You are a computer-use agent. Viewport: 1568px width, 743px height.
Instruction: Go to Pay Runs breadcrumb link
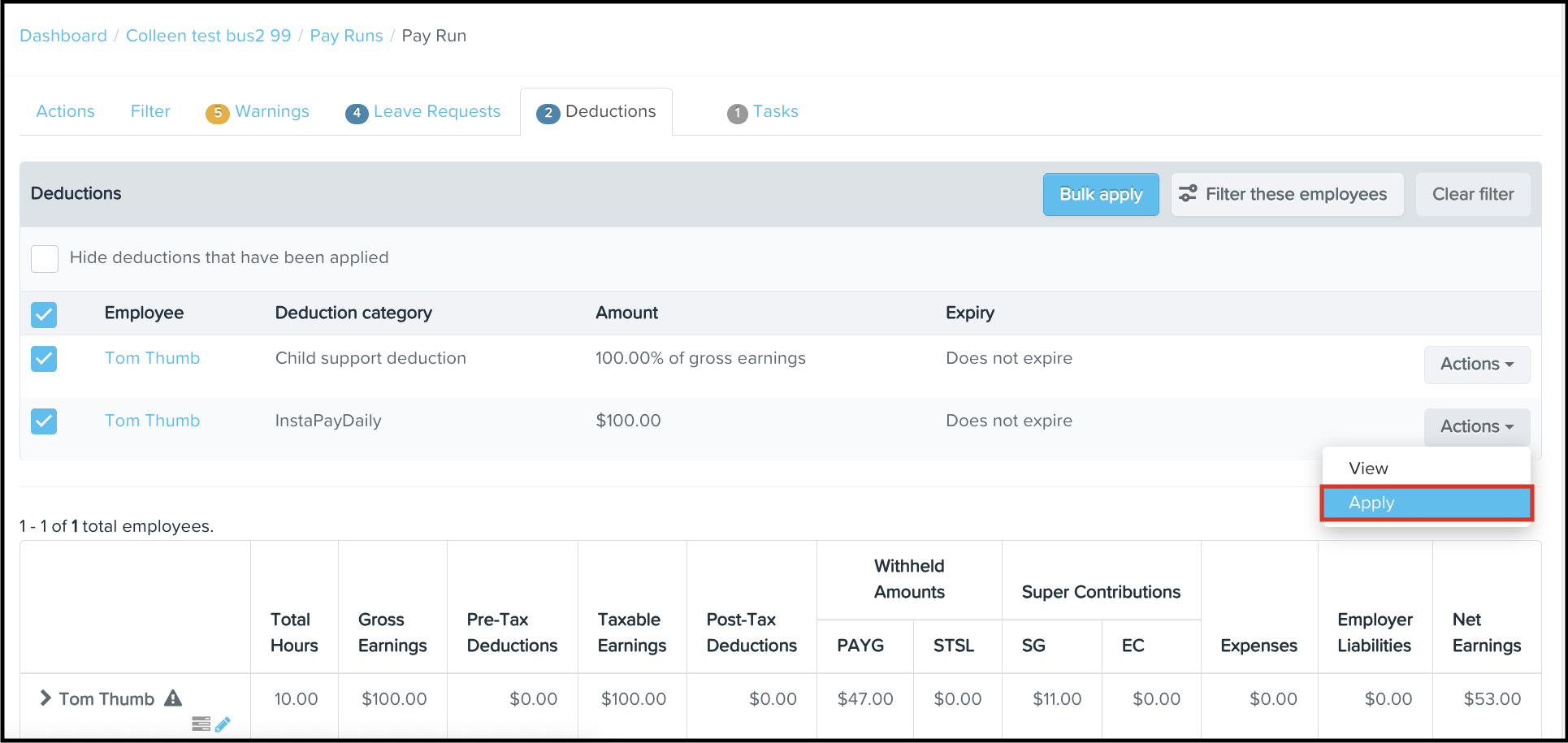point(346,36)
